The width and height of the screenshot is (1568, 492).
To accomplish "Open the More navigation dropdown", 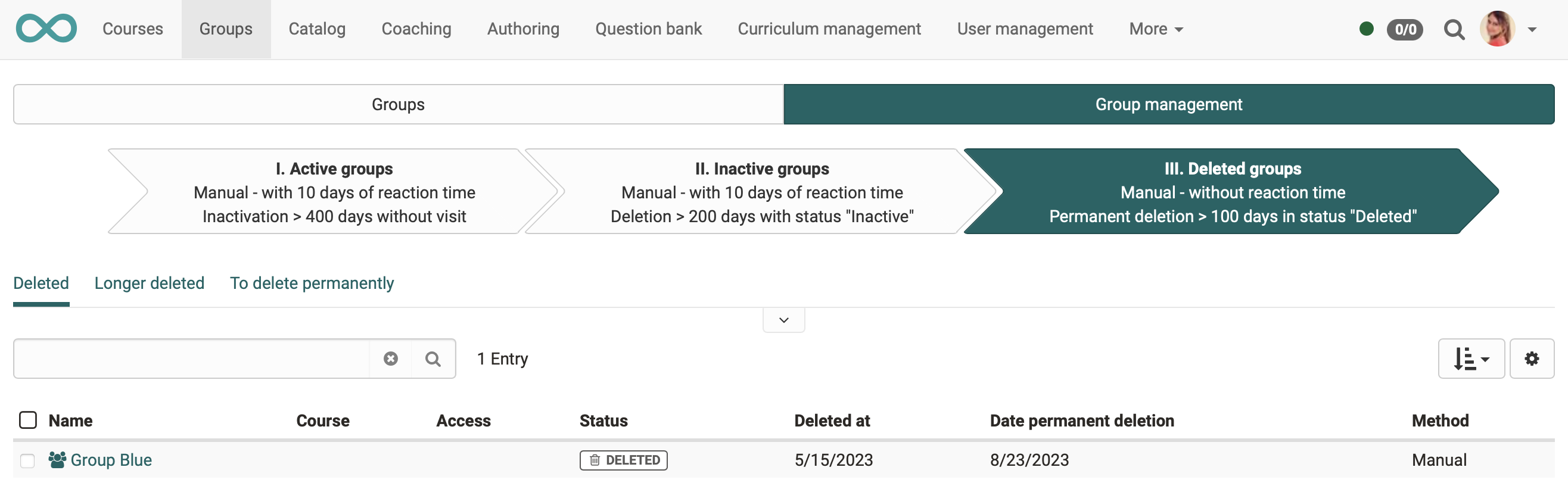I will (x=1155, y=29).
